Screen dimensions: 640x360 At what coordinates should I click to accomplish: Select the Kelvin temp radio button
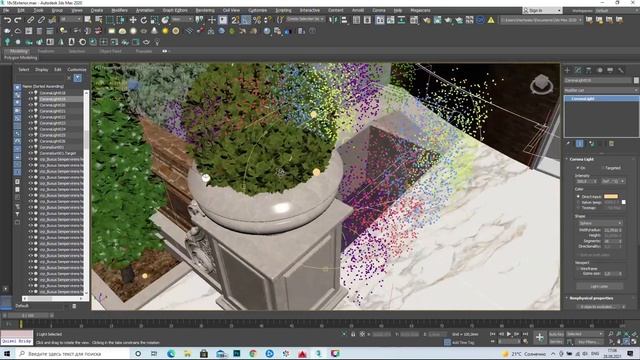point(578,202)
